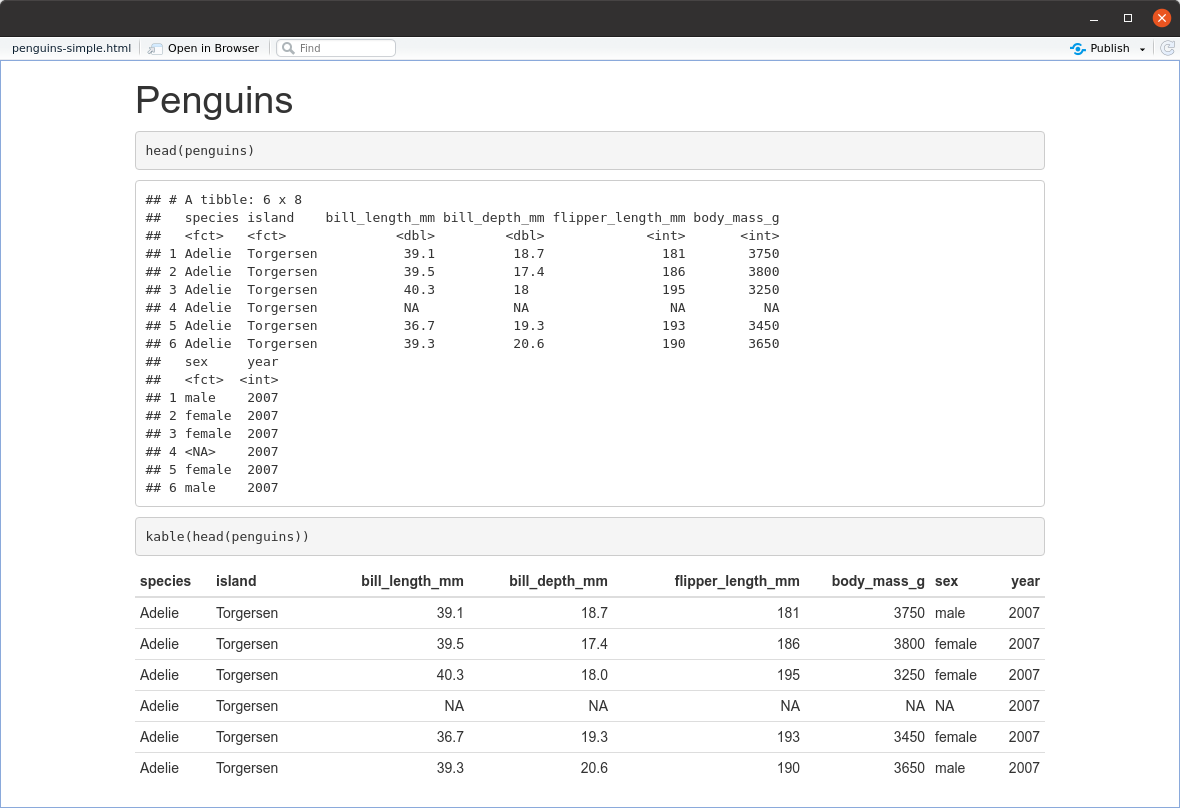Click the magnifier icon in the Find box
The width and height of the screenshot is (1180, 808).
287,48
